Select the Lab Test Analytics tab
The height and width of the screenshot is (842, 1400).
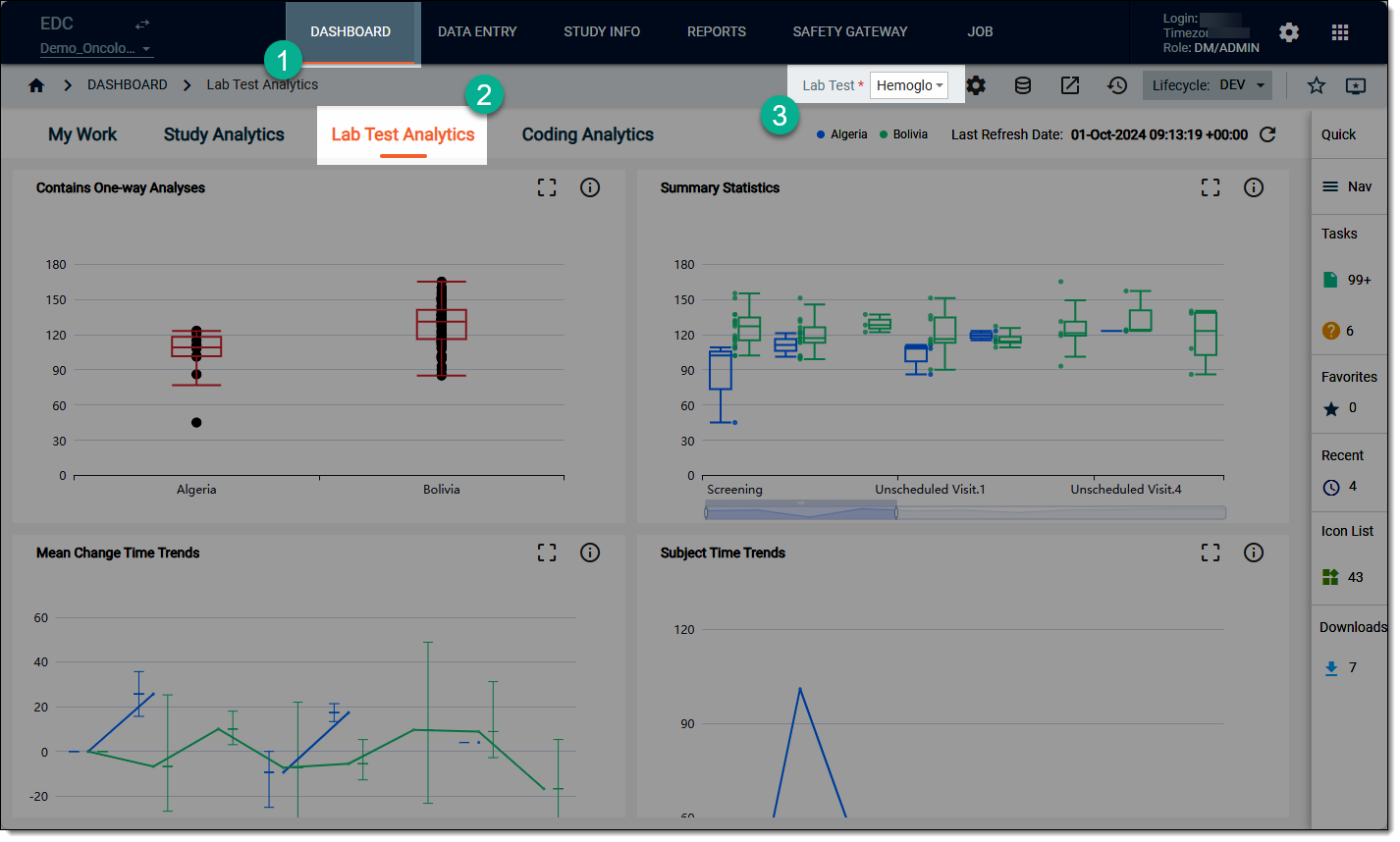403,135
